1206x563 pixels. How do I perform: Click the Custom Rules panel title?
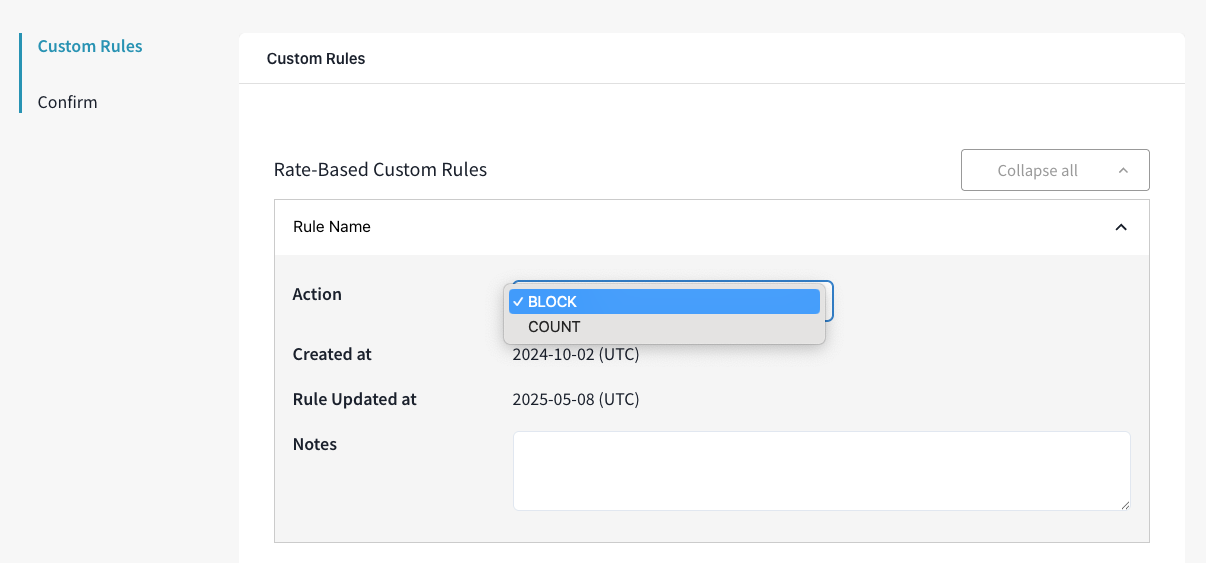coord(316,59)
